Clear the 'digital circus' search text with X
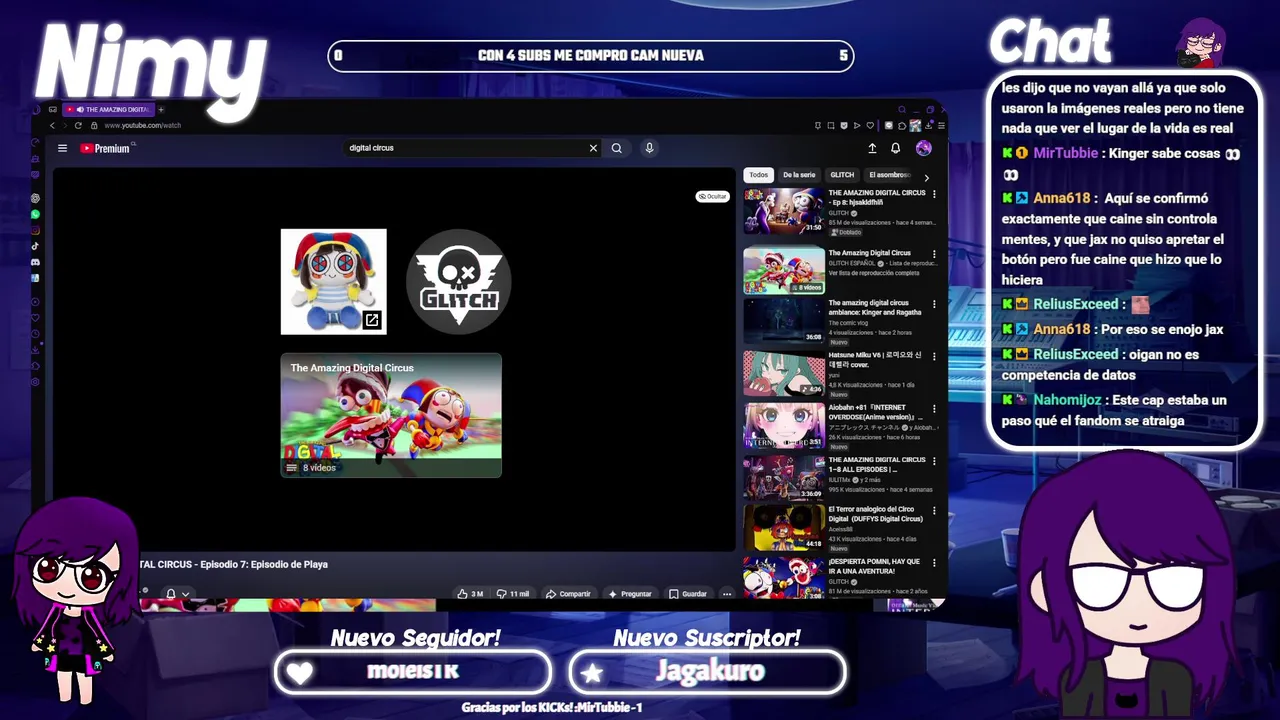 pos(593,148)
